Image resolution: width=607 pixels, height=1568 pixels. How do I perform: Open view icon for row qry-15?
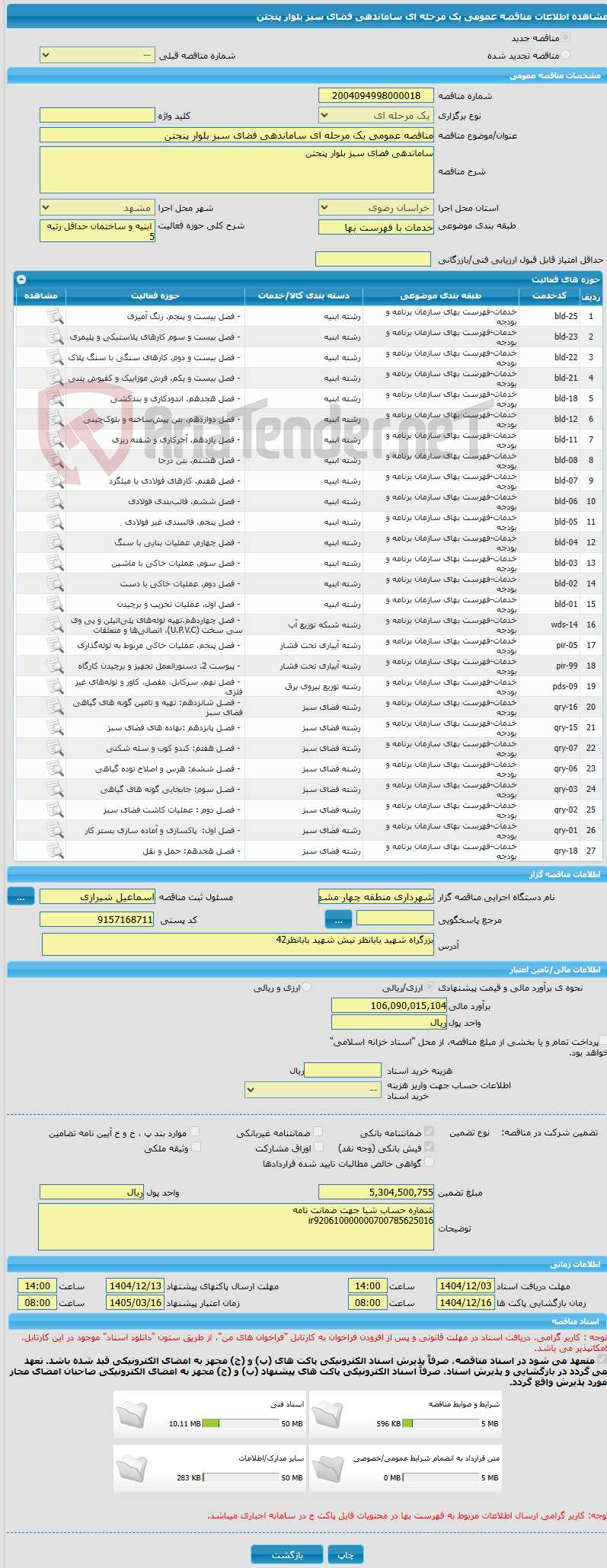[55, 727]
